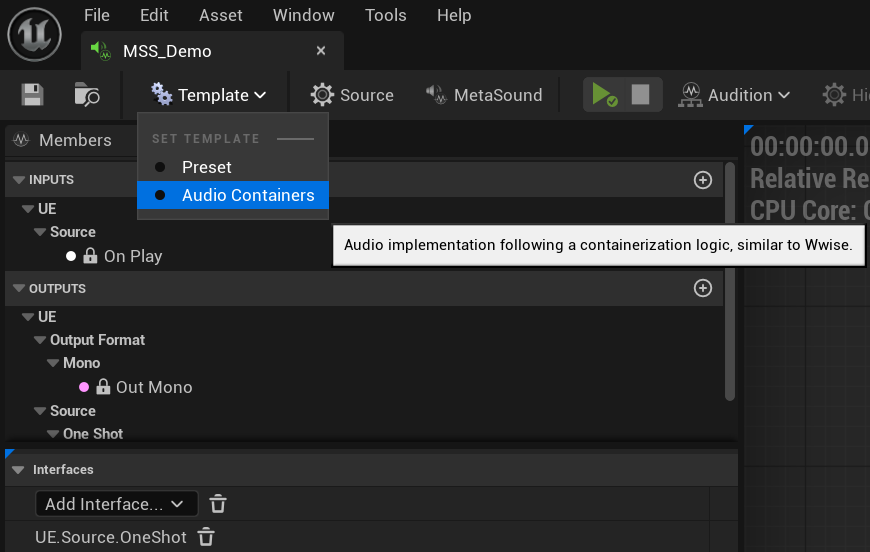The image size is (870, 552).
Task: Click trash icon next to Add Interface
Action: click(x=218, y=504)
